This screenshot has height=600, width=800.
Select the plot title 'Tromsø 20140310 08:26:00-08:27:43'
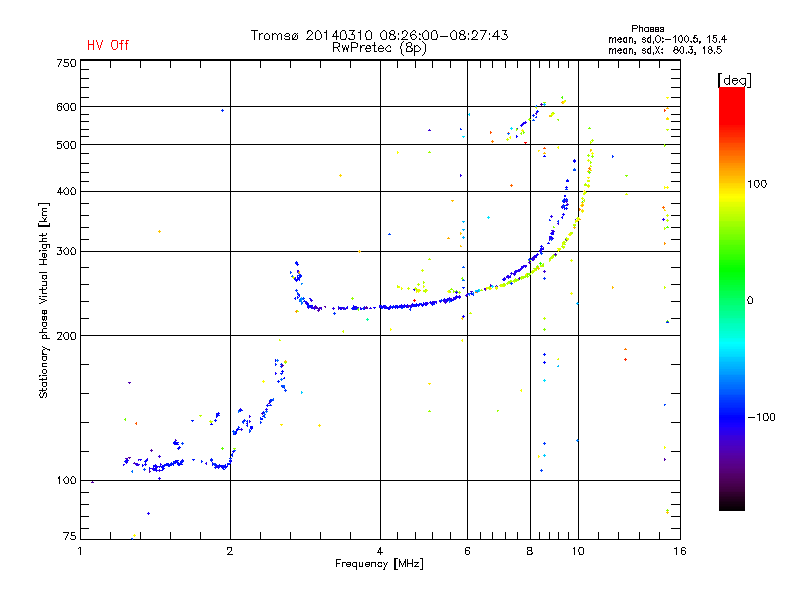coord(379,35)
